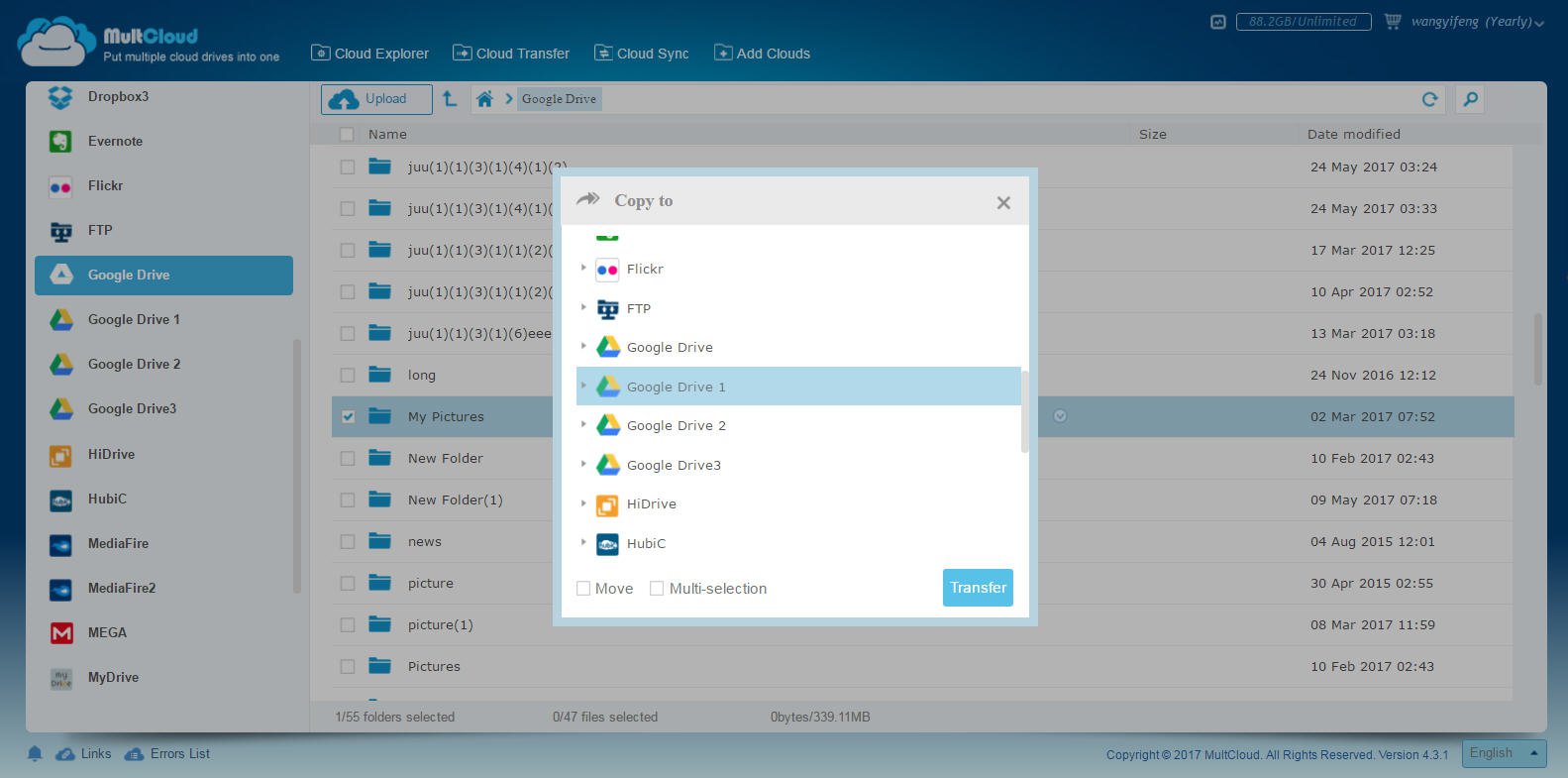The width and height of the screenshot is (1568, 778).
Task: Enable the Multi-selection checkbox
Action: pos(657,589)
